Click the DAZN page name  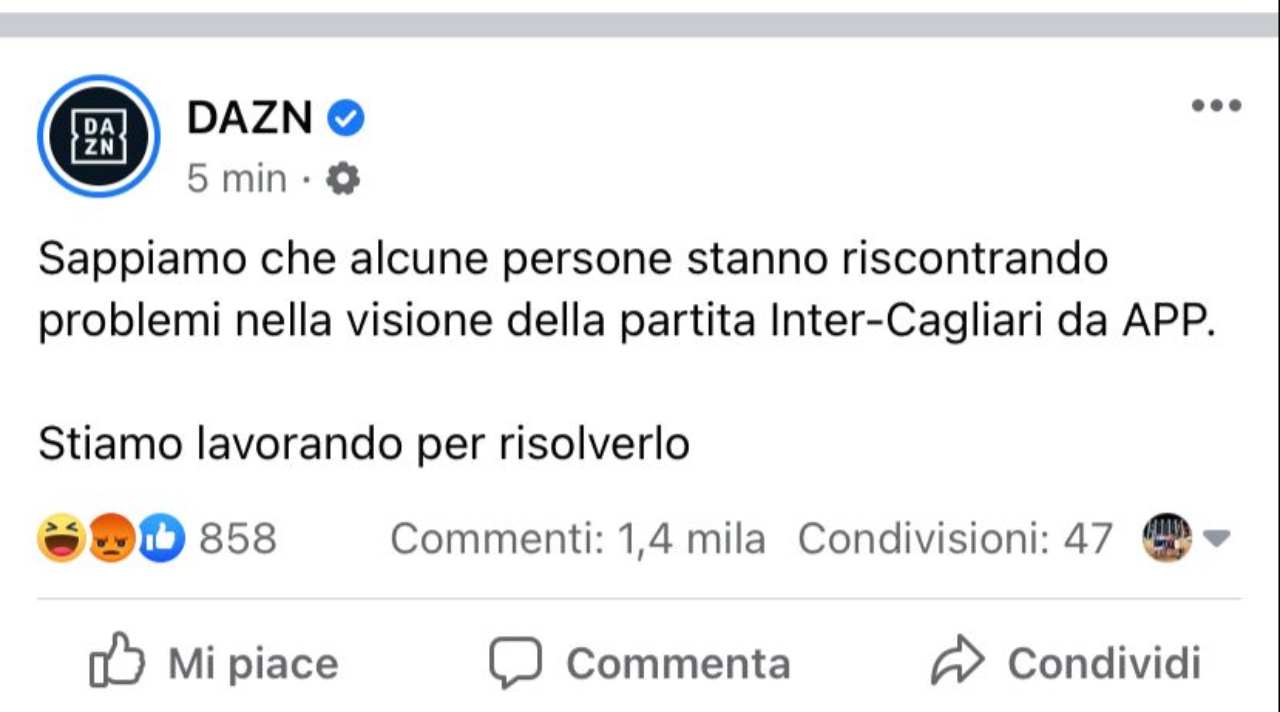tap(250, 120)
